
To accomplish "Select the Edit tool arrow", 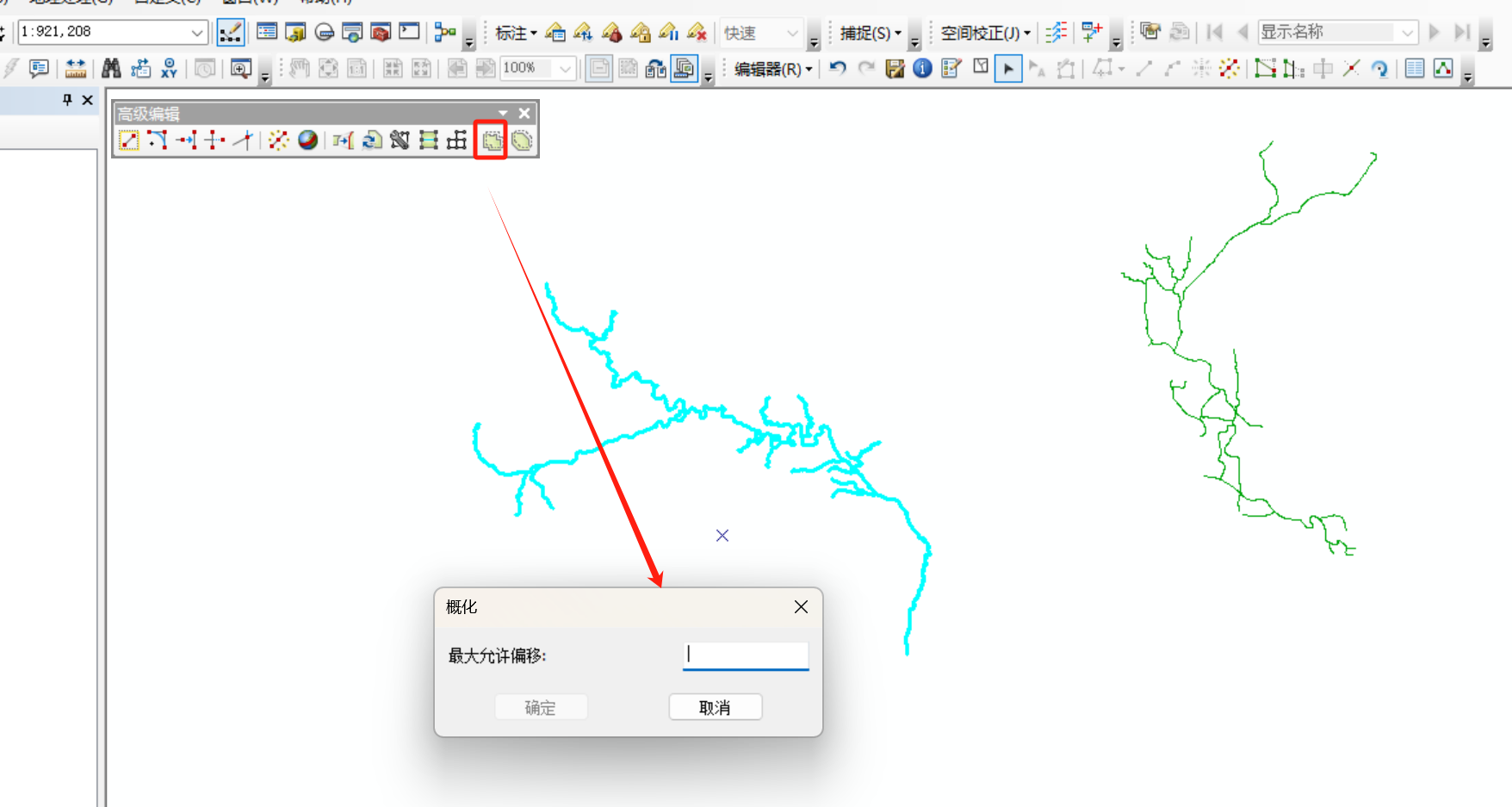I will (x=1008, y=68).
